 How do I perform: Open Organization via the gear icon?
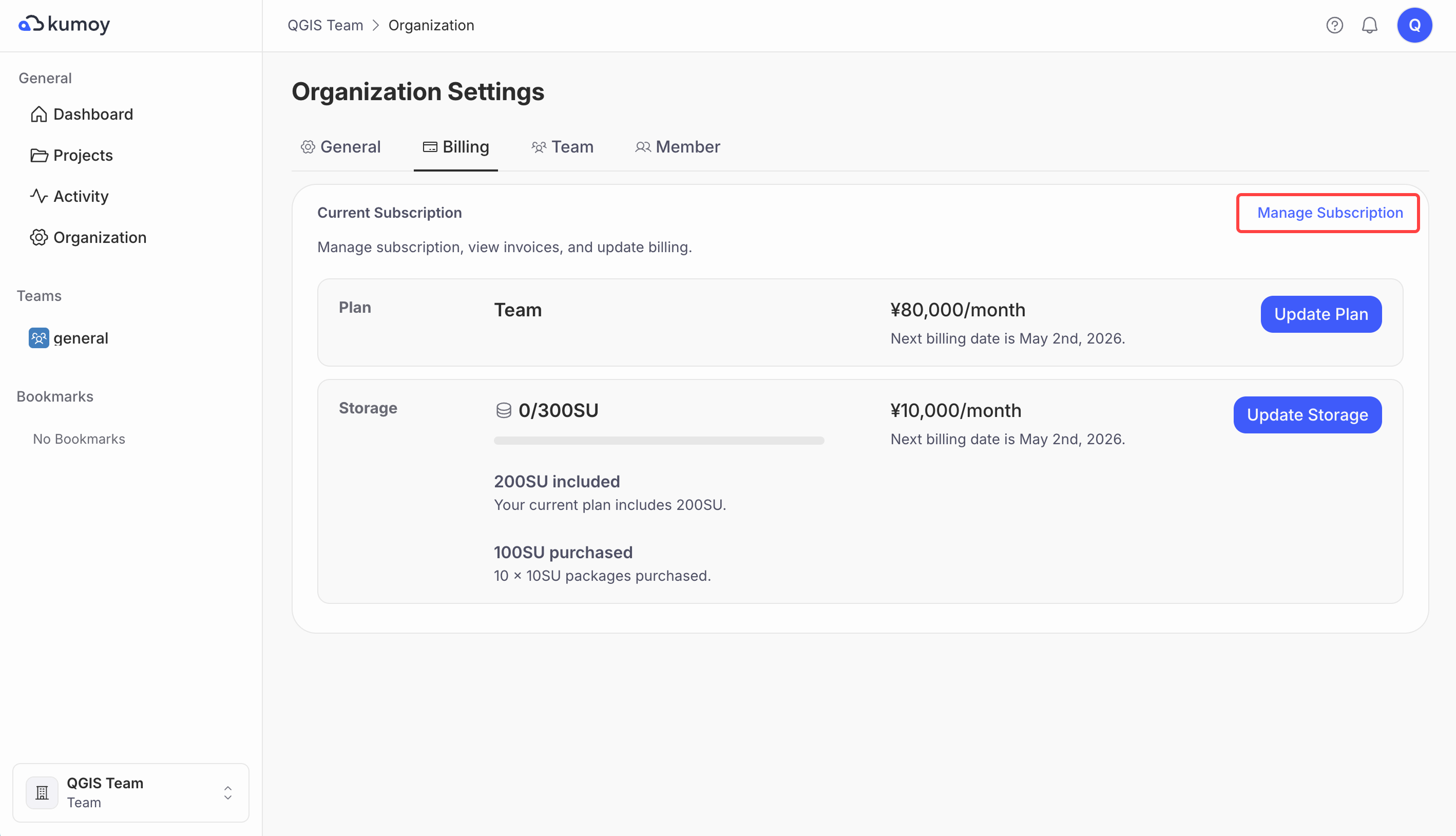tap(39, 237)
